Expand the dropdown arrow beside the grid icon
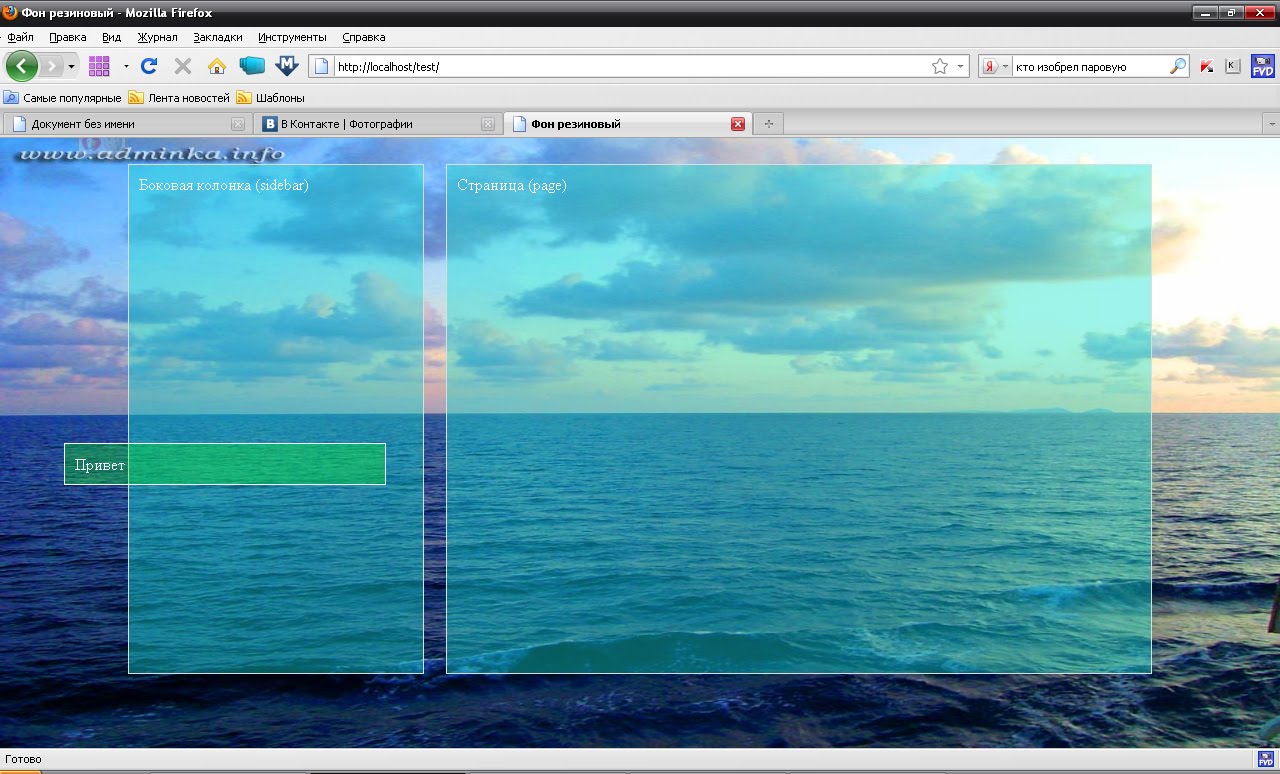Screen dimensions: 1280x774 coord(126,67)
